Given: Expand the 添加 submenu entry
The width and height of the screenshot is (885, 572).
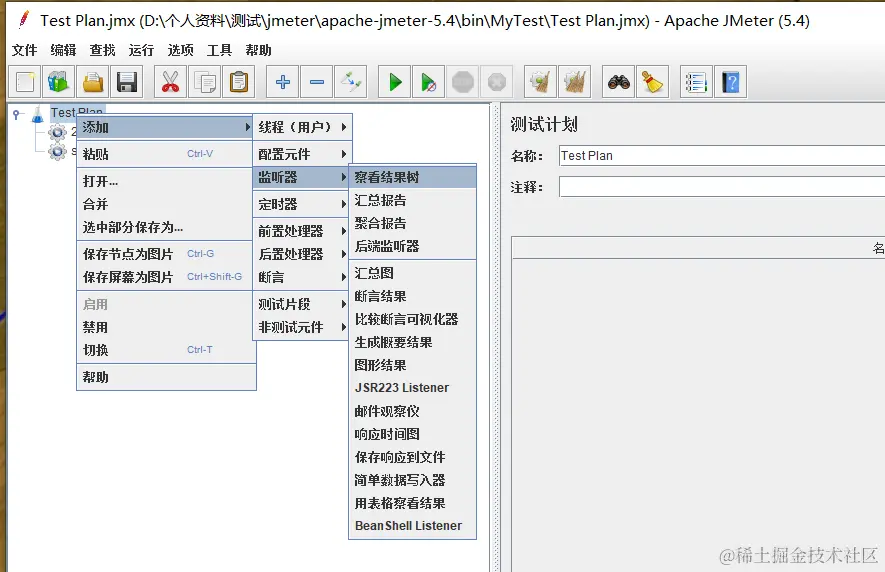Looking at the screenshot, I should [x=165, y=127].
